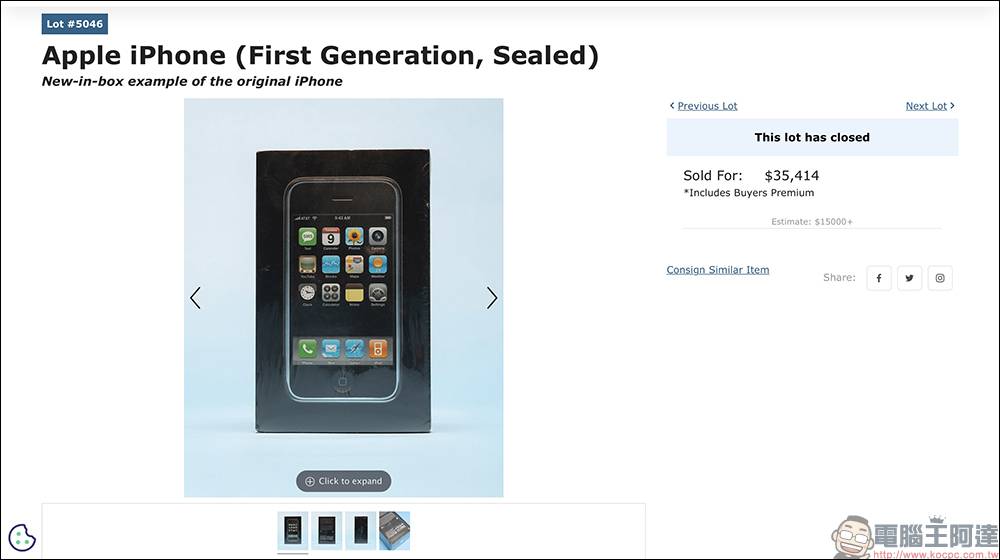1000x560 pixels.
Task: Click the main sealed iPhone product photo
Action: coord(344,291)
